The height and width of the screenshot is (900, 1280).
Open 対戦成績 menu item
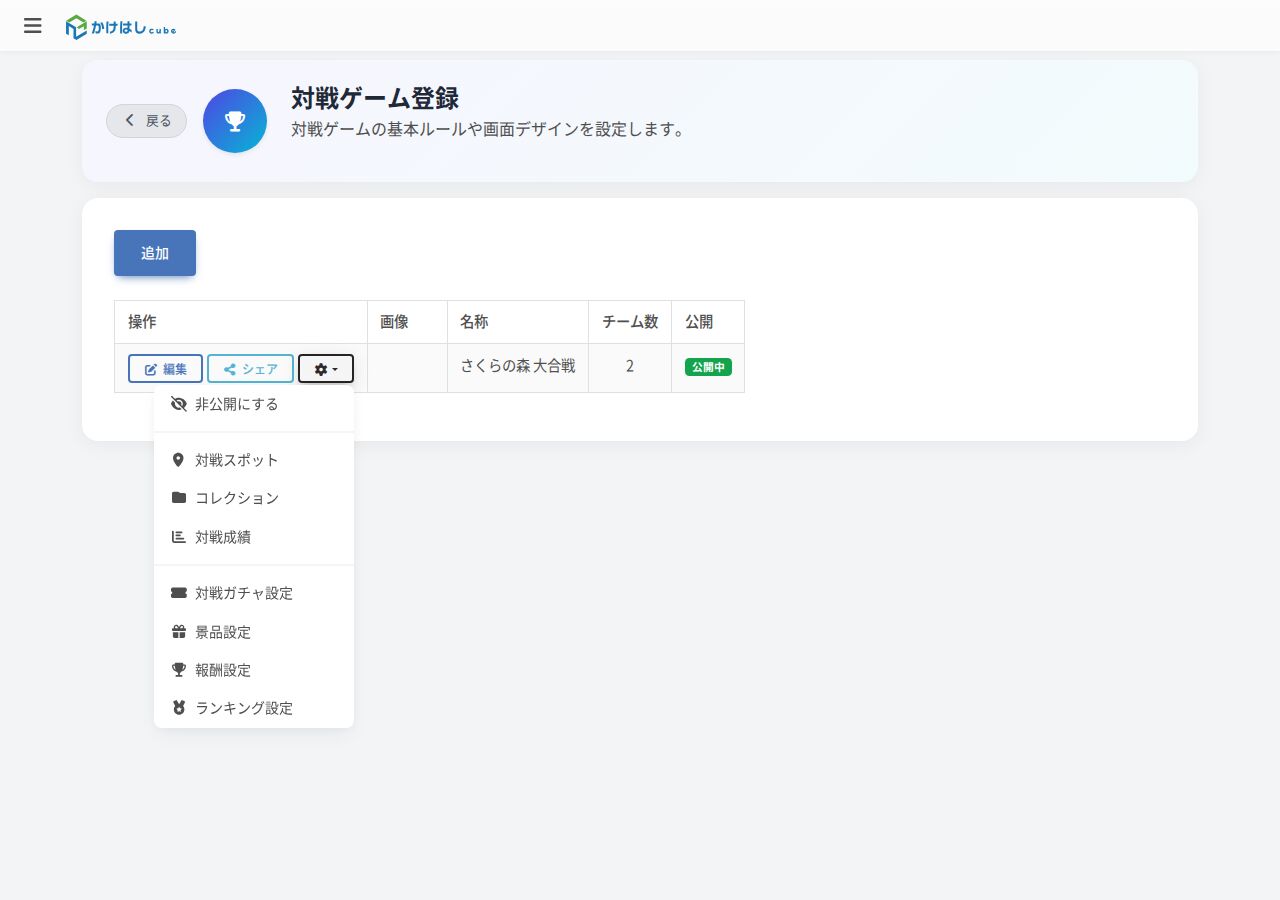(254, 537)
